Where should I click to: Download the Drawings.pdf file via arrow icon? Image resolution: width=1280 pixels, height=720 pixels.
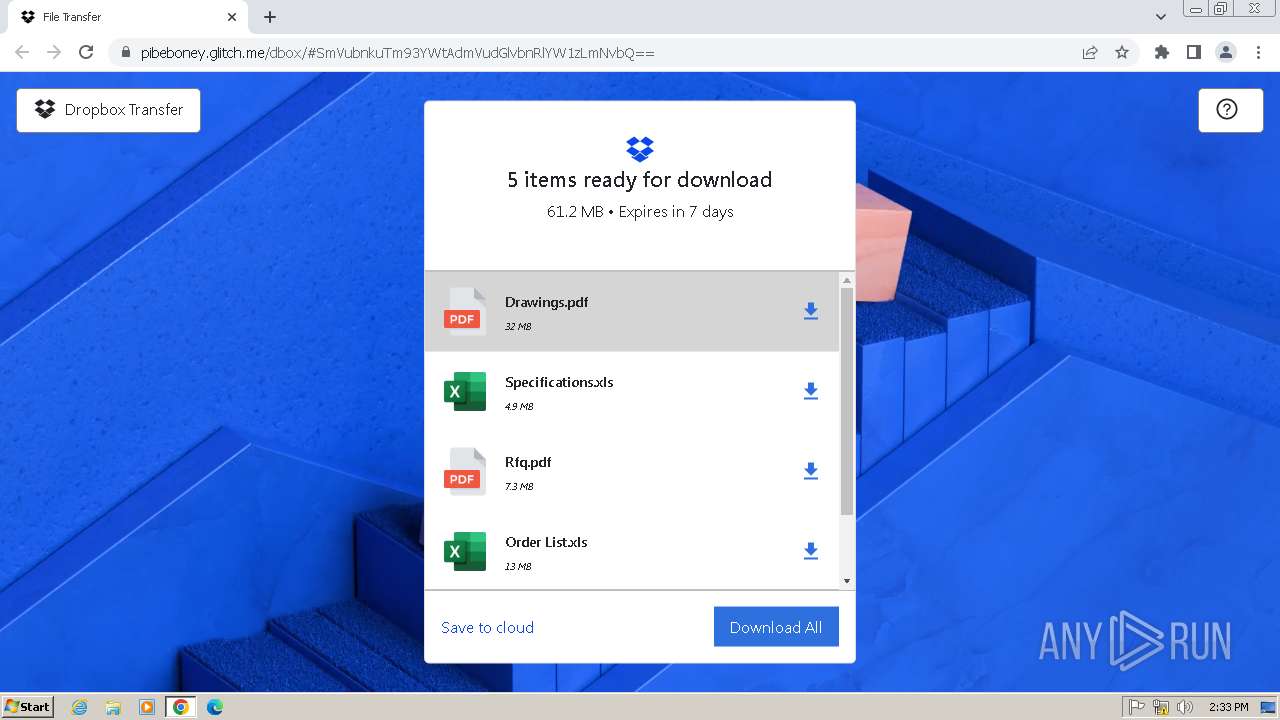pos(811,311)
